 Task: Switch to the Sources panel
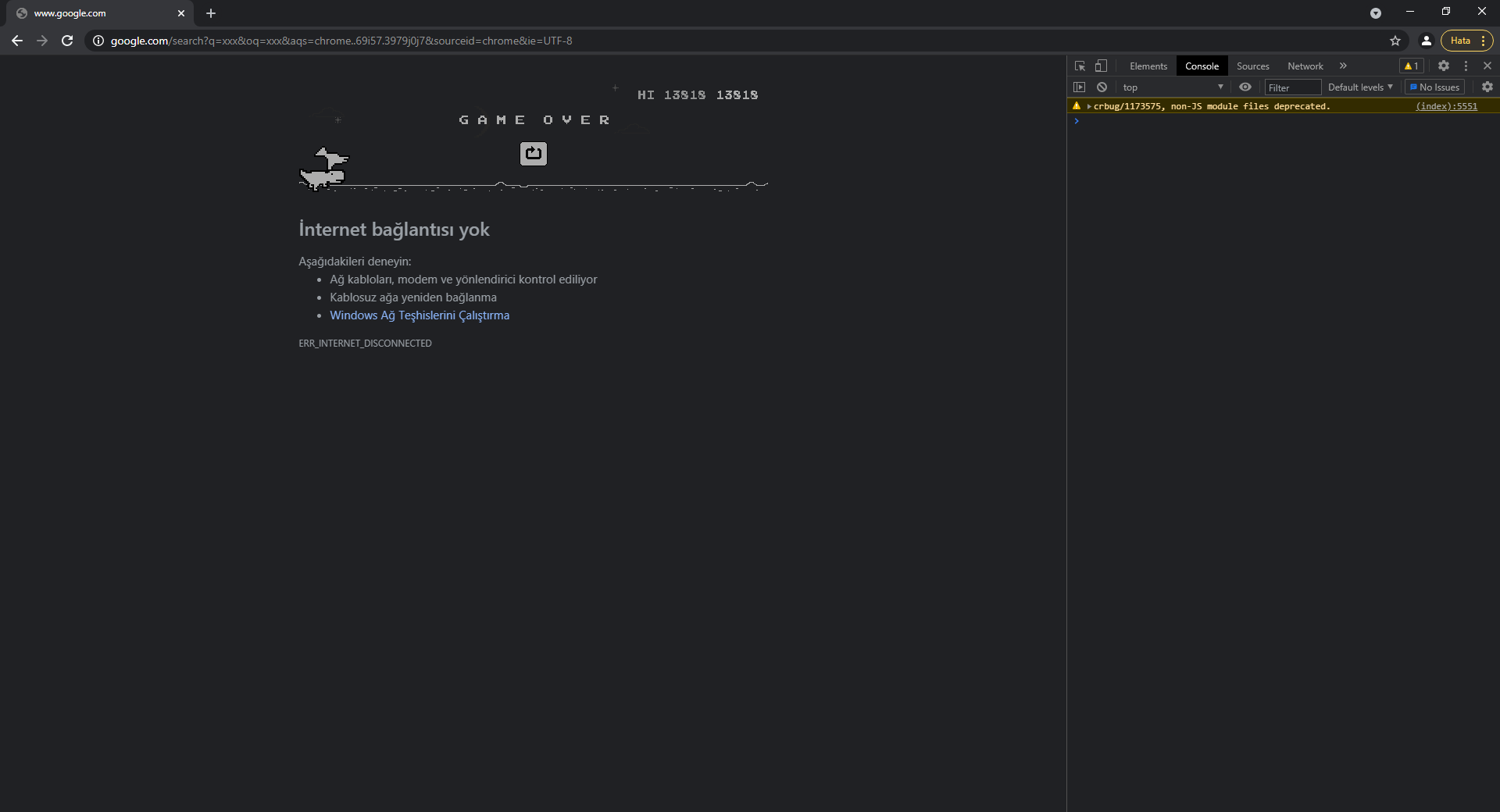(x=1252, y=66)
